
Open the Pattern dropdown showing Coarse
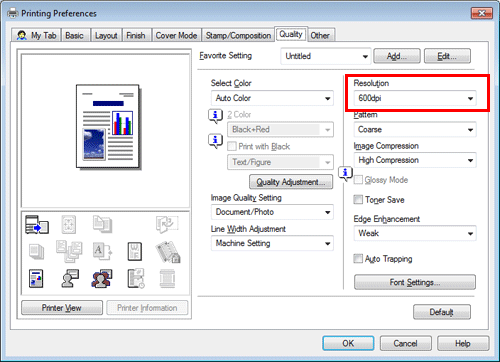coord(415,129)
